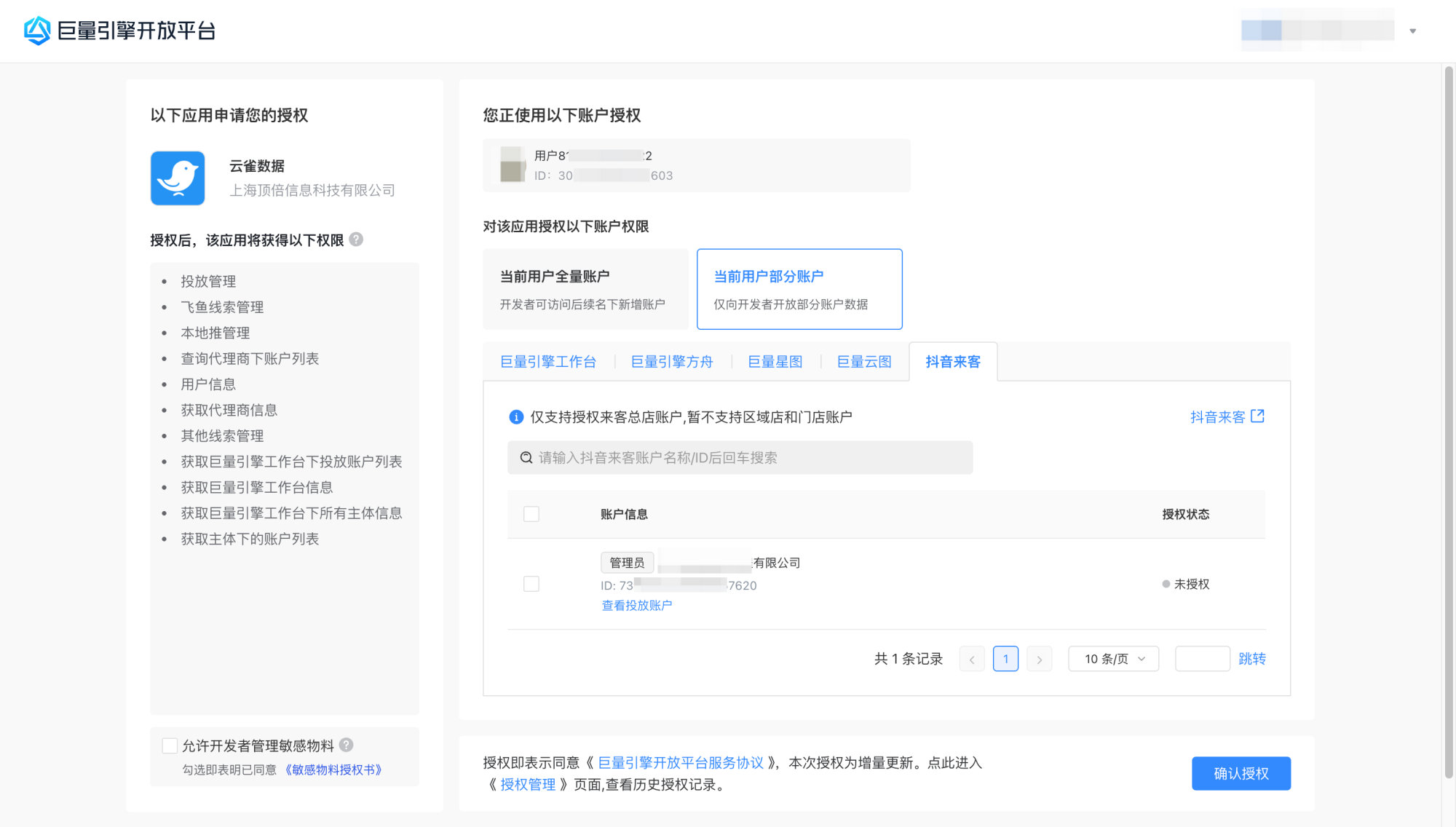The width and height of the screenshot is (1456, 827).
Task: Click 获取巨量引擎工作台下所有主体信息 item
Action: [x=291, y=513]
